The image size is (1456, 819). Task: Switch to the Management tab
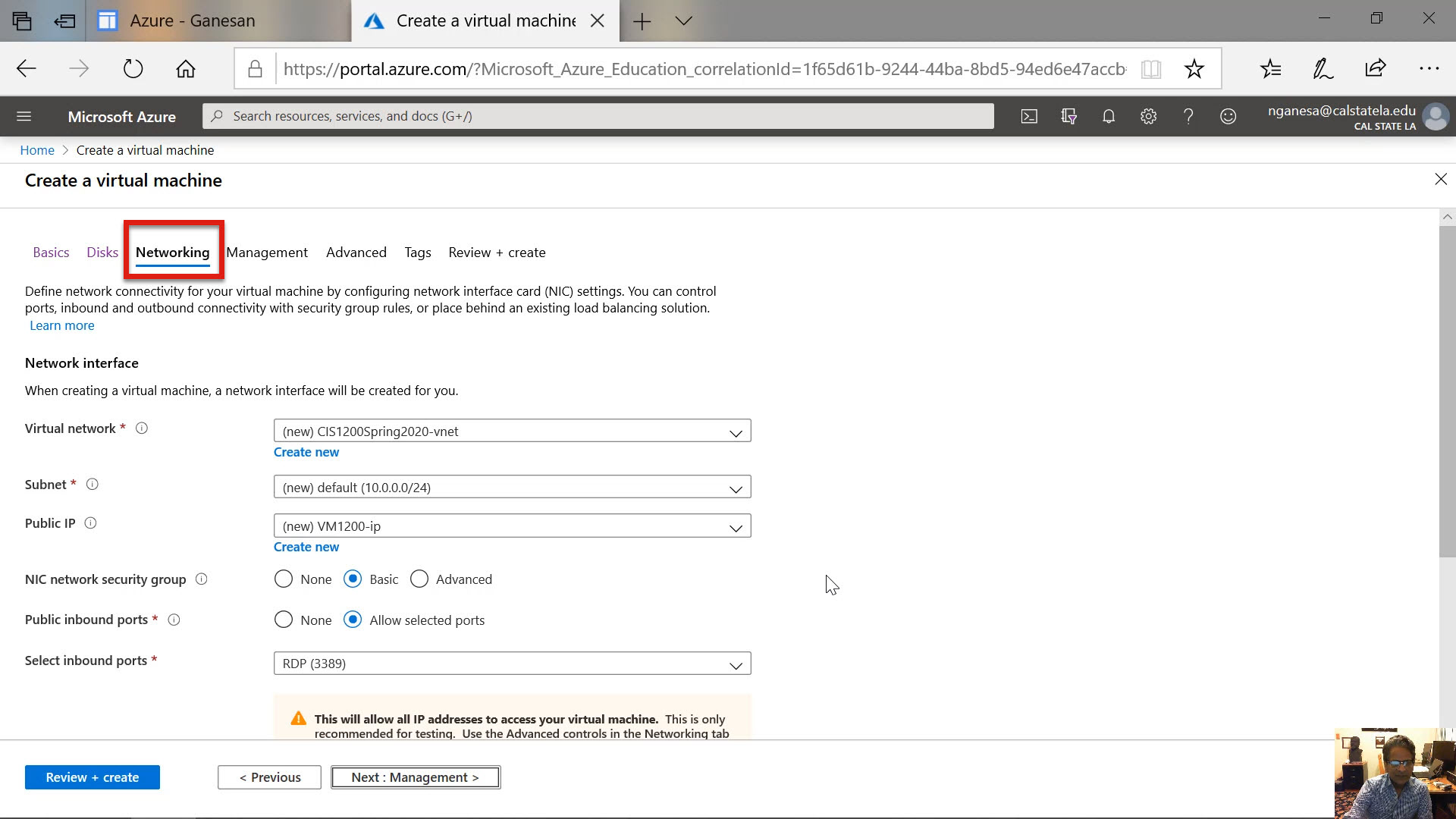click(x=267, y=253)
